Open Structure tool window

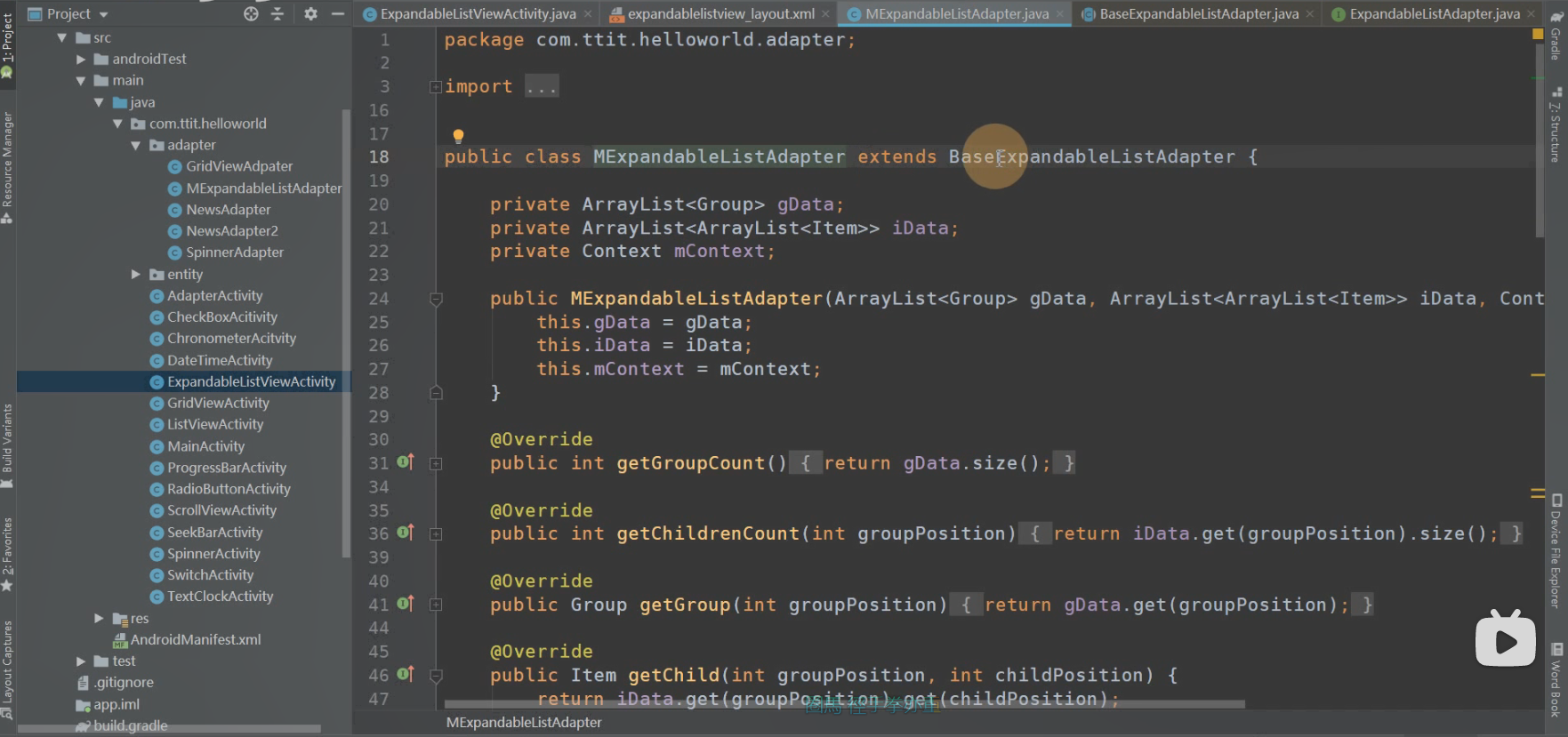point(1556,125)
